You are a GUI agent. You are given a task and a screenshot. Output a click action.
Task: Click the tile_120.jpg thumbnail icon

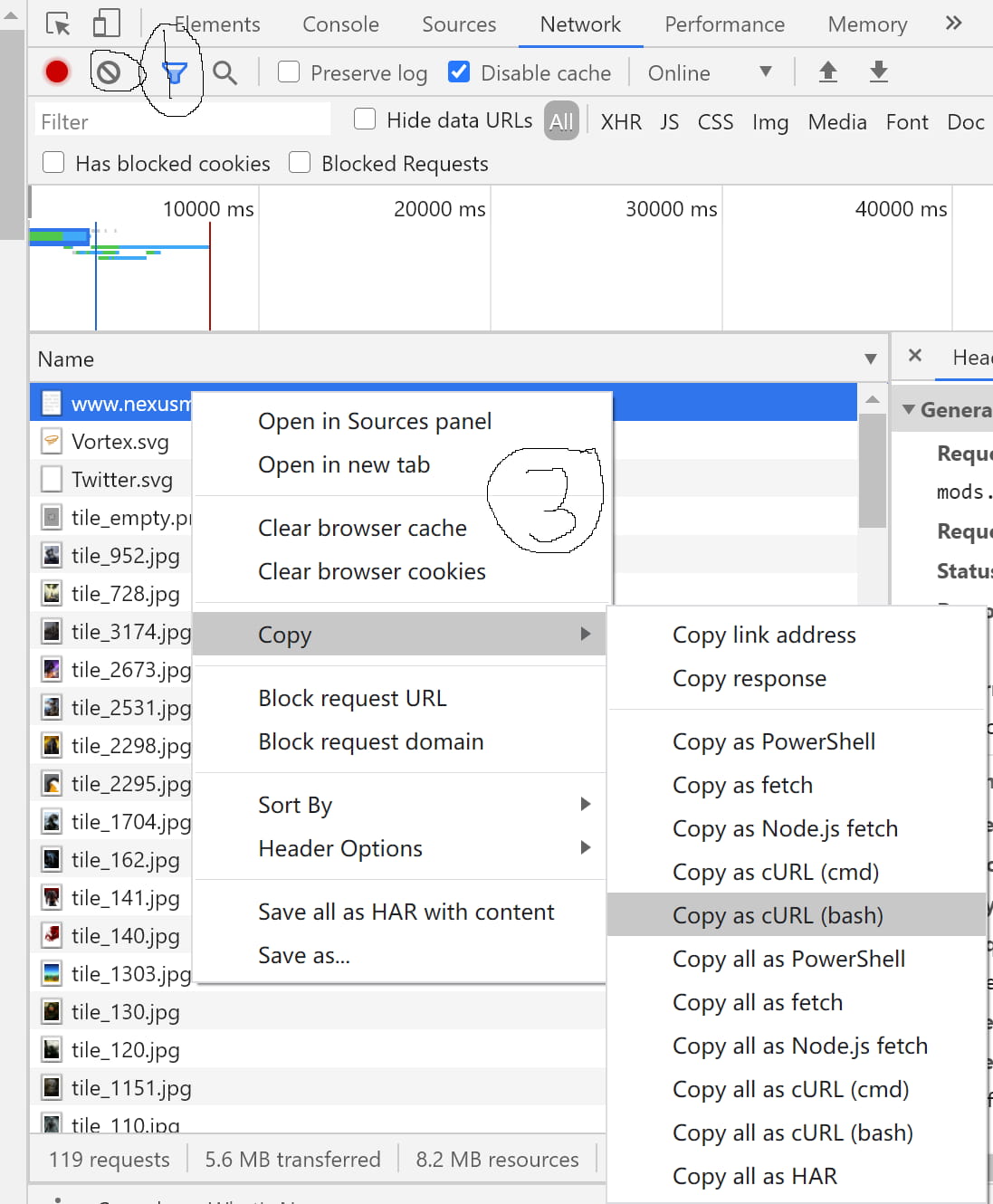pos(53,1050)
